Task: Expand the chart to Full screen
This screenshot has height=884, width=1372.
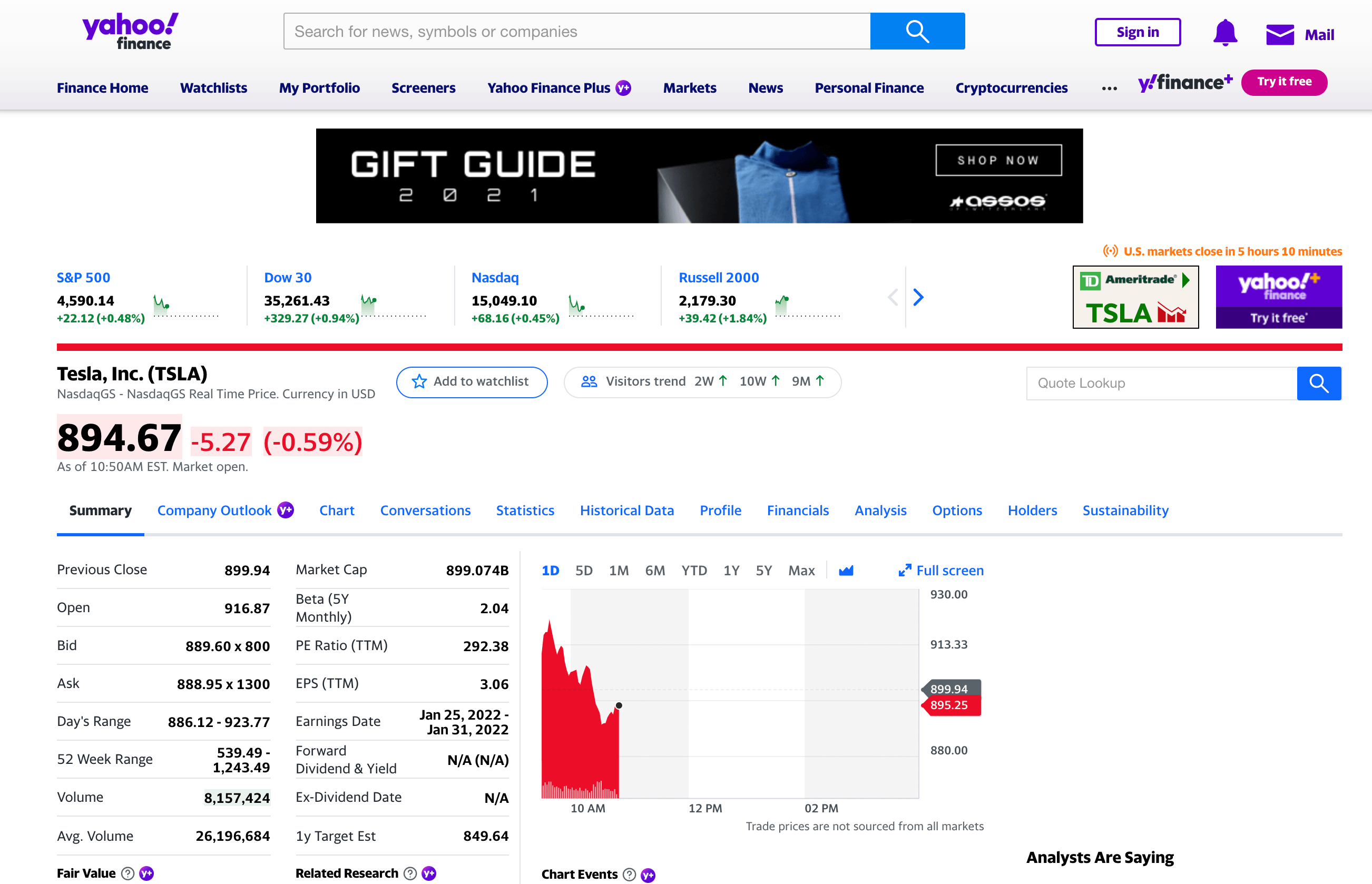Action: [x=941, y=571]
